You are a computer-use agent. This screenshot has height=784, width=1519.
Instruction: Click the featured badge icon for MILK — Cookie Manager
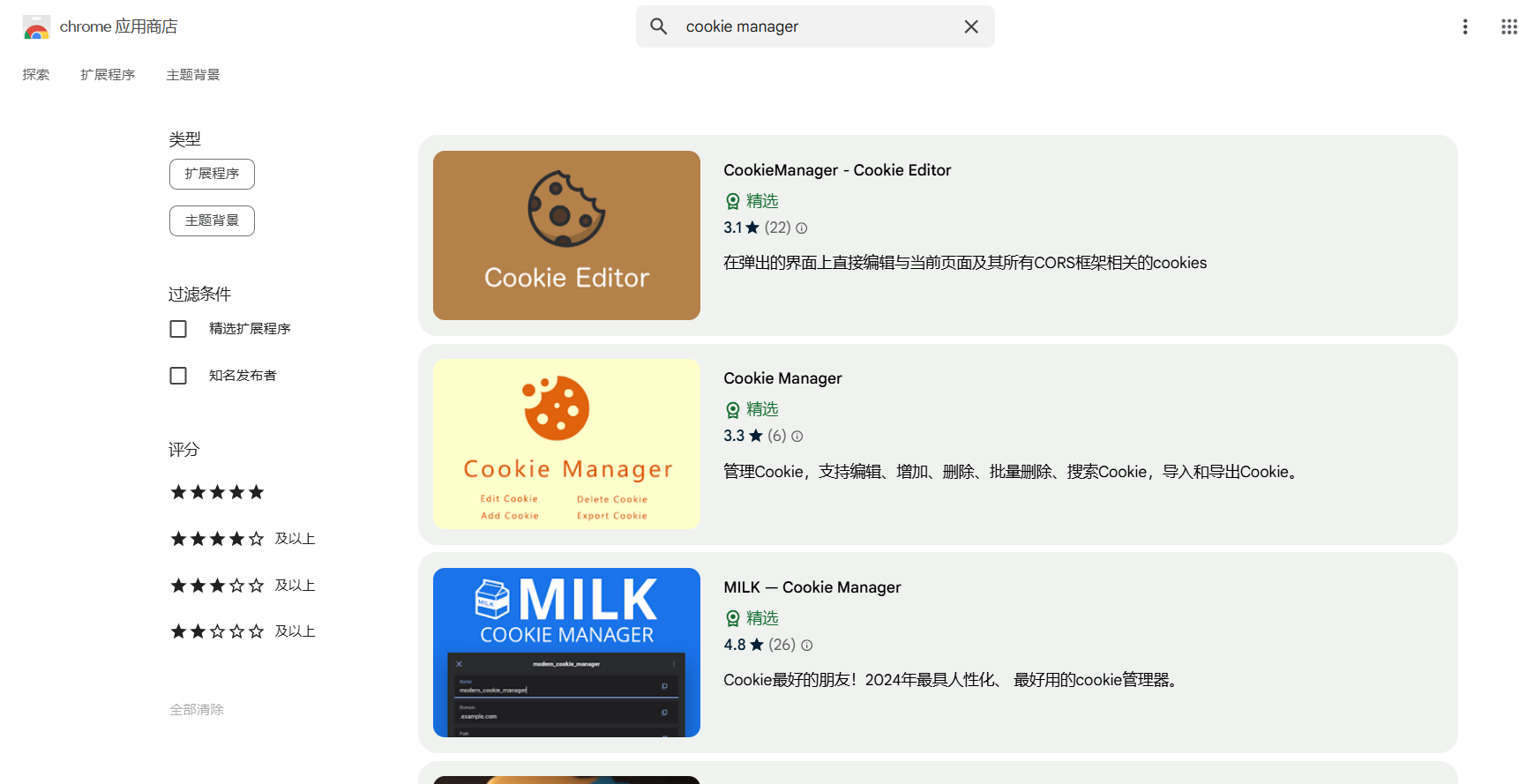[x=733, y=618]
